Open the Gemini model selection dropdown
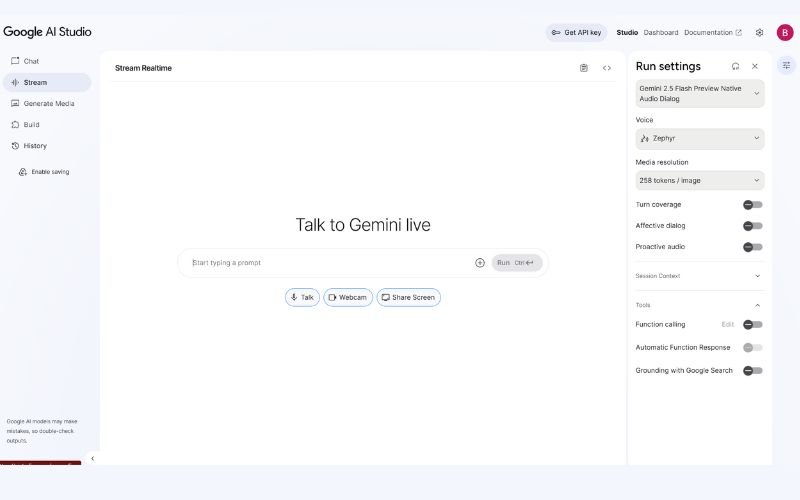 700,94
